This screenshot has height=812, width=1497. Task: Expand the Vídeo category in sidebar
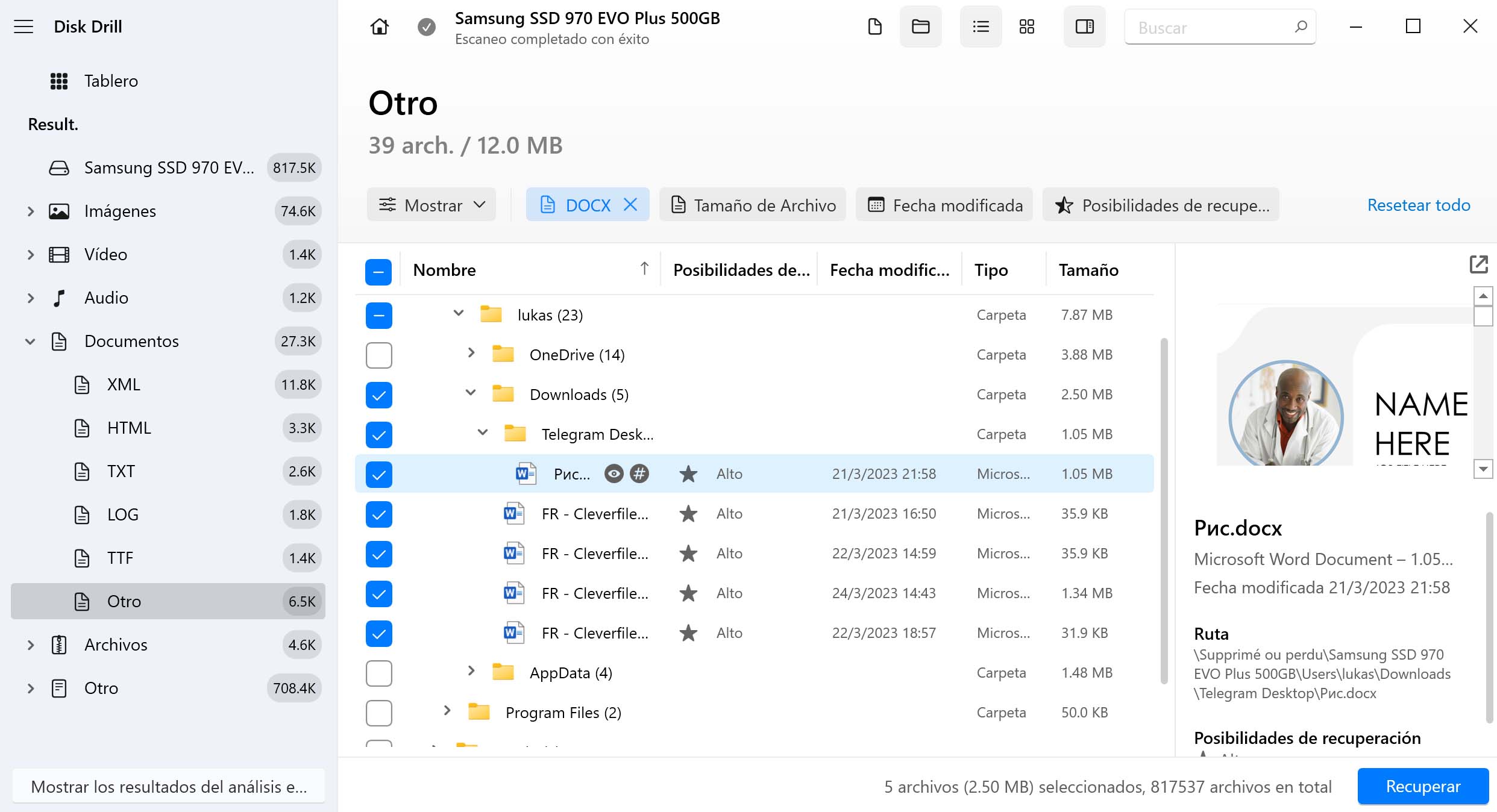coord(30,254)
